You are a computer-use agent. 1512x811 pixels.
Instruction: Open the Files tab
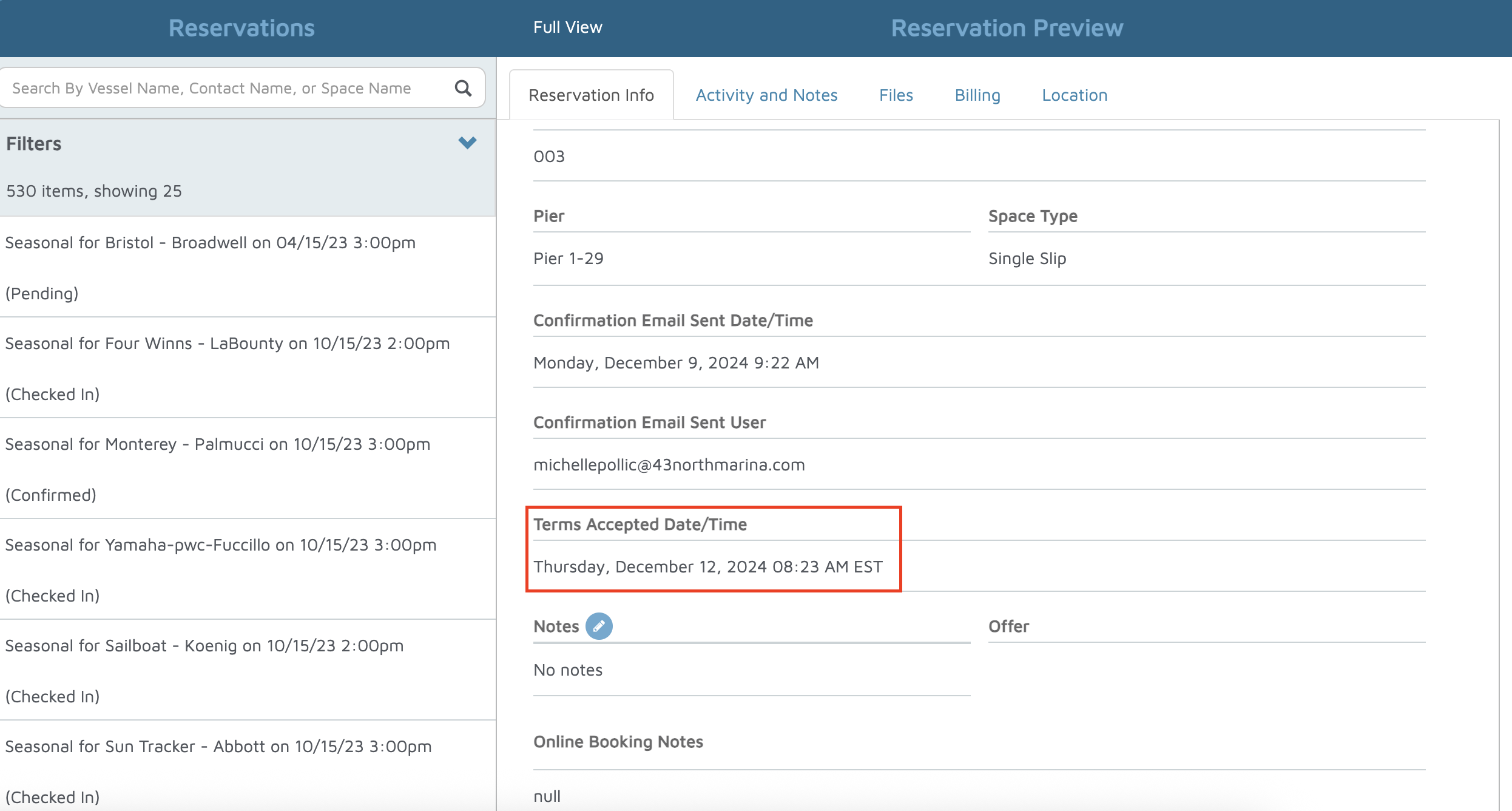pos(896,95)
